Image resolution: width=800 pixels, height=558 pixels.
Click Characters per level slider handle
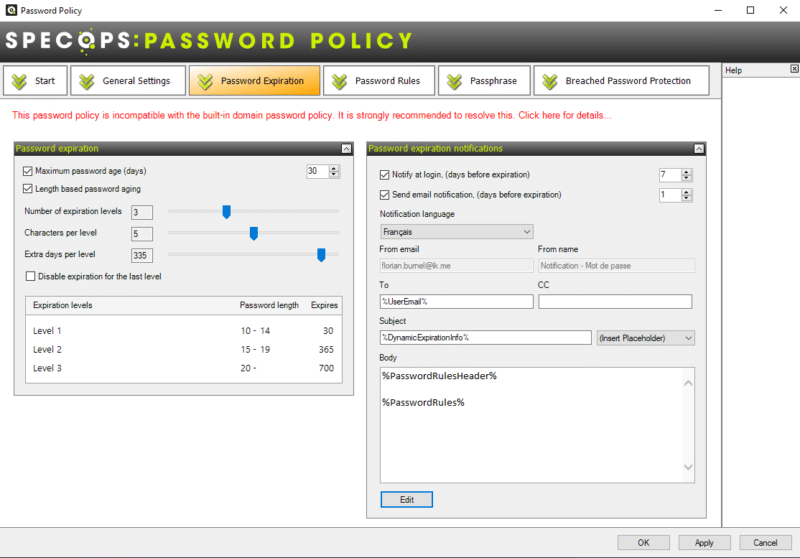pyautogui.click(x=254, y=233)
